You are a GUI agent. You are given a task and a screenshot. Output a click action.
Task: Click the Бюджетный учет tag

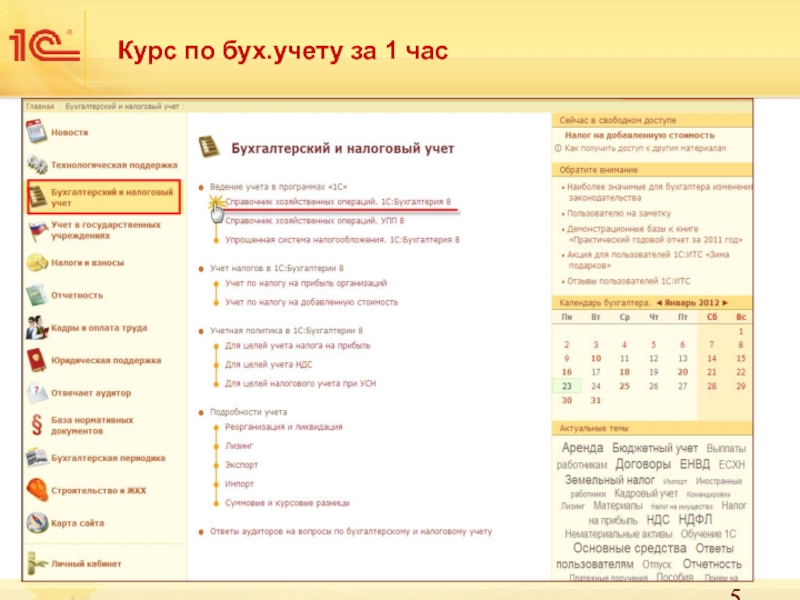[655, 448]
